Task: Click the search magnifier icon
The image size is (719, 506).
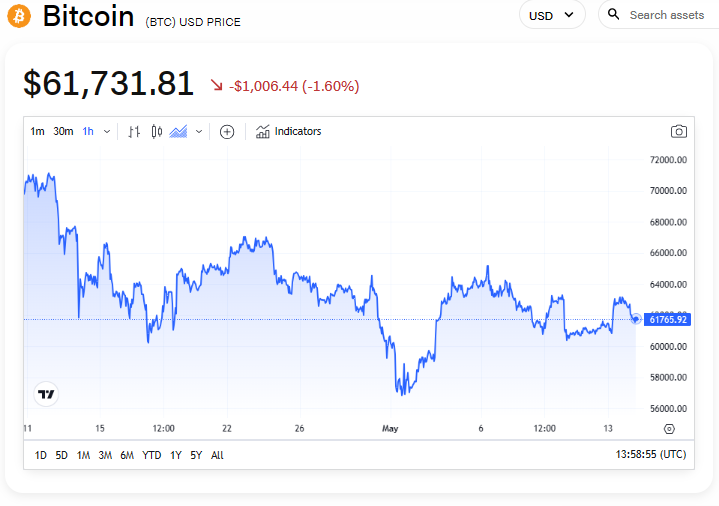Action: [x=615, y=15]
